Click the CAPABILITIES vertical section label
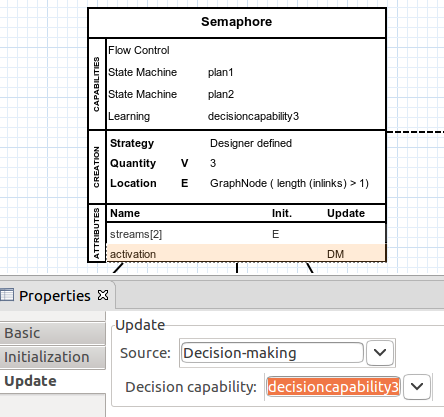 [97, 84]
